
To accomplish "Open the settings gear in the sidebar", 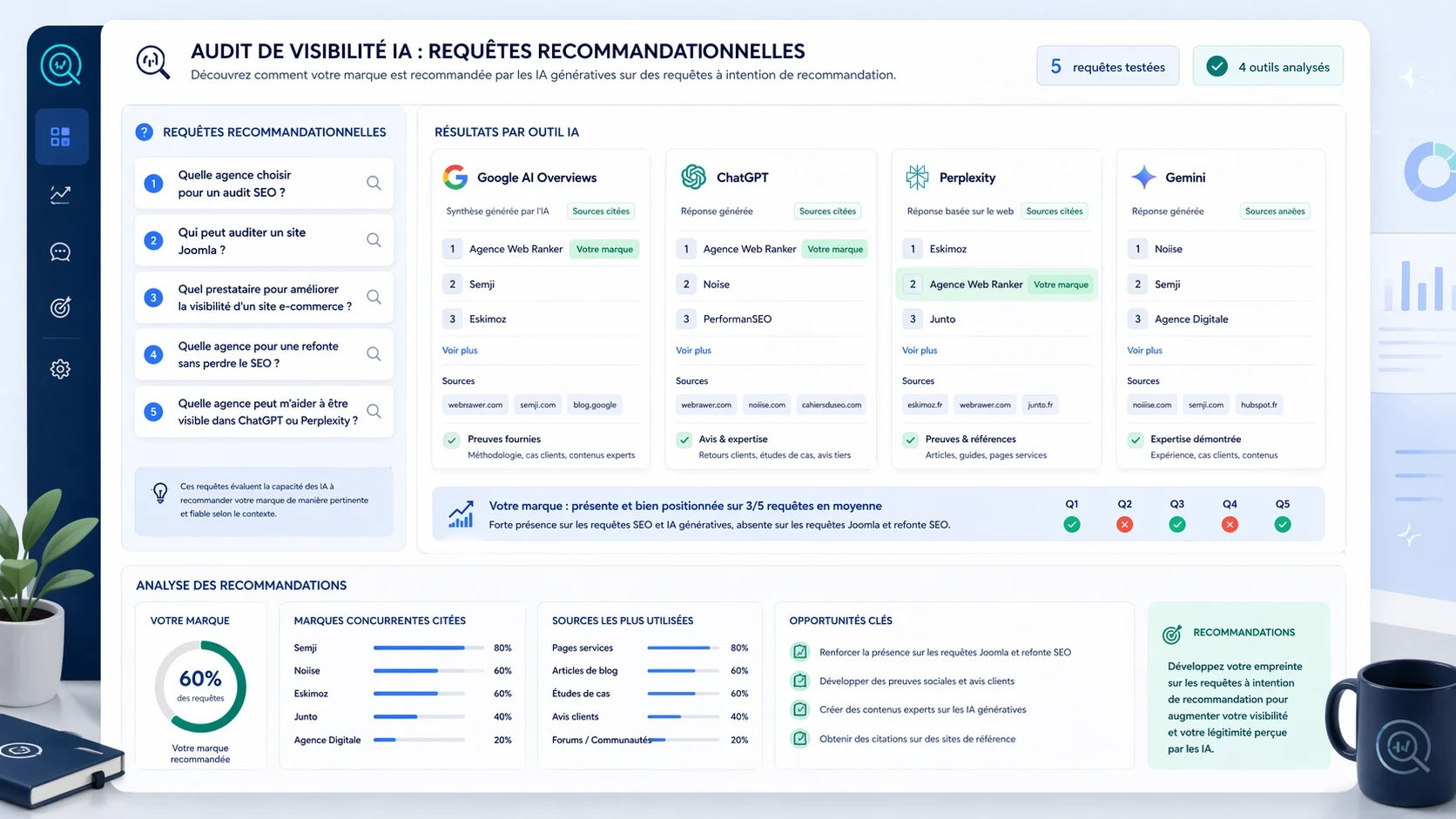I will (60, 368).
